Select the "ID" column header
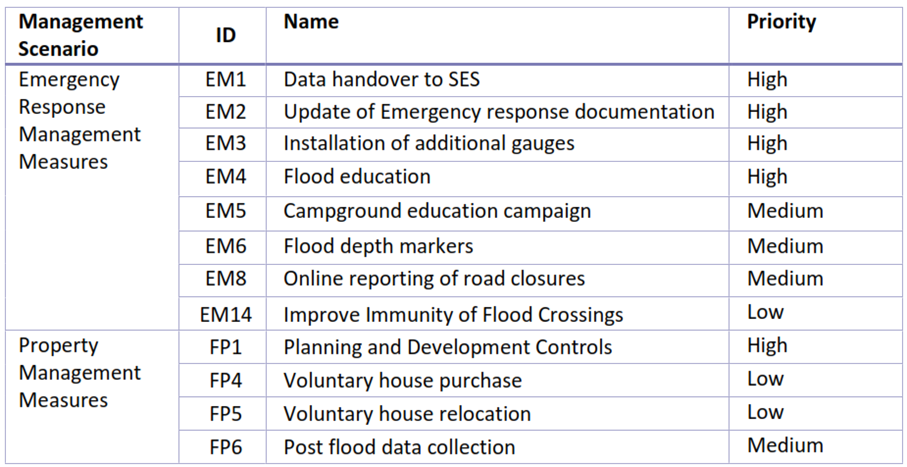 click(x=225, y=35)
